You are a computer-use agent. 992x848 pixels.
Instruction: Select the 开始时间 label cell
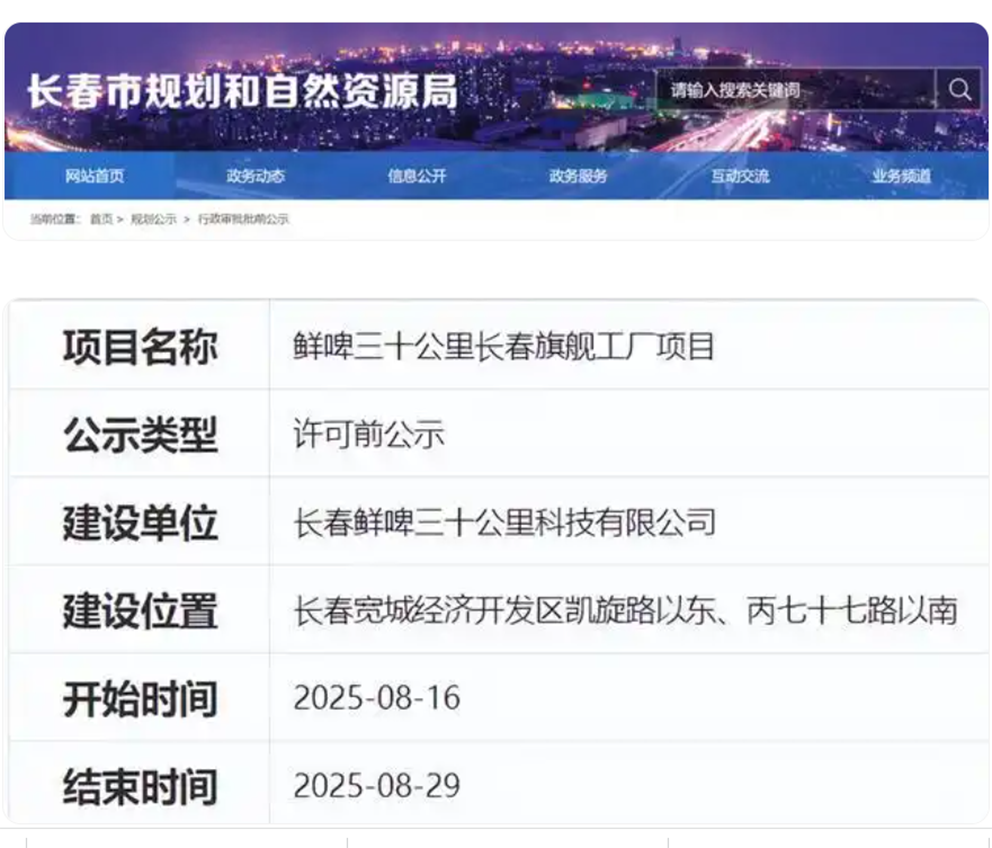pos(140,698)
